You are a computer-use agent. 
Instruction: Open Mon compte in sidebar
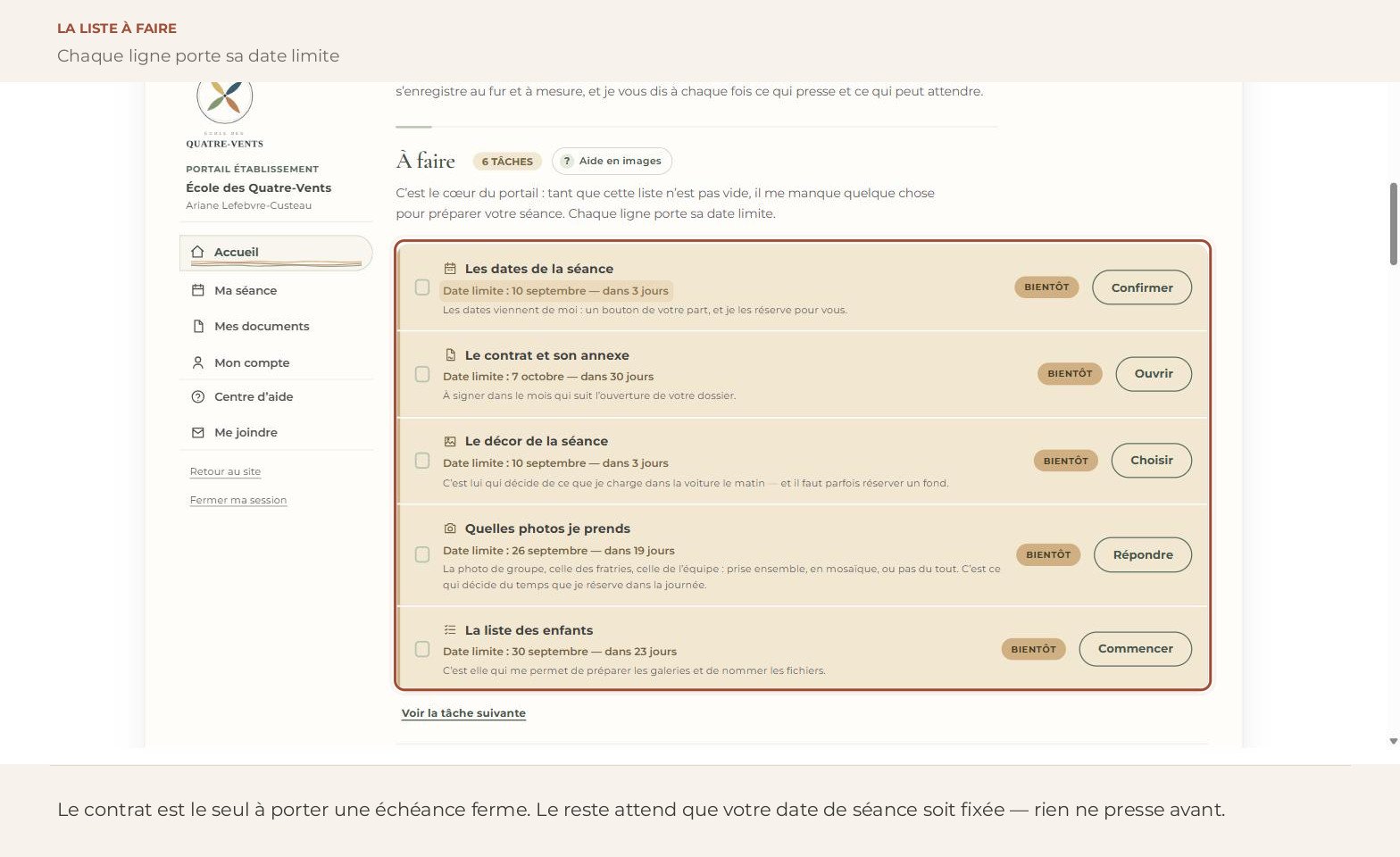[x=276, y=362]
